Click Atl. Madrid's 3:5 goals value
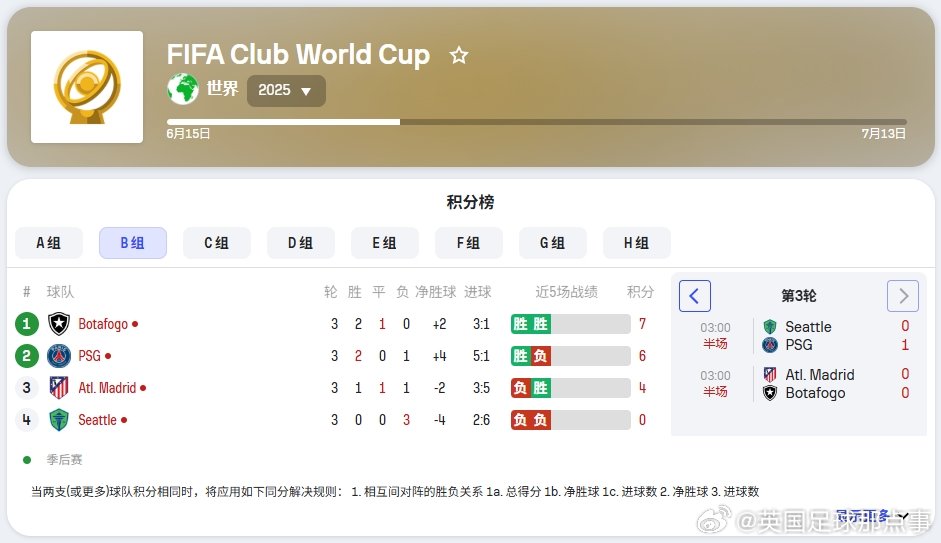 pos(481,388)
